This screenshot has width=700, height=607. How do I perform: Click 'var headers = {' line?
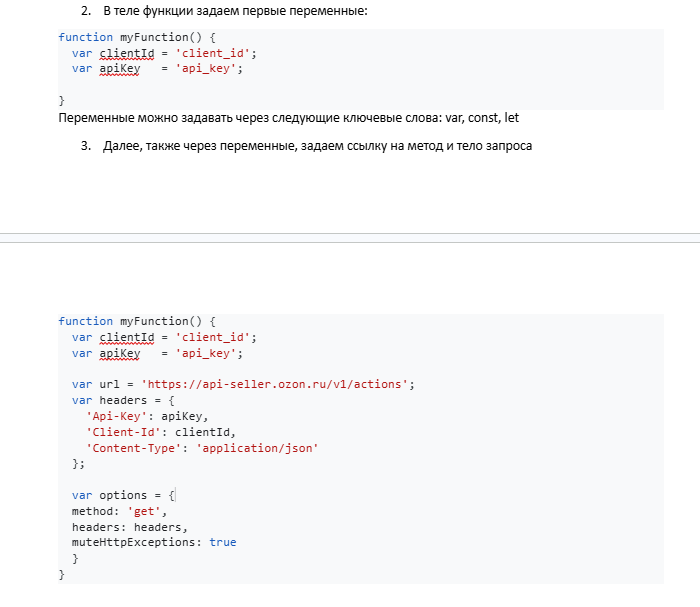click(123, 400)
